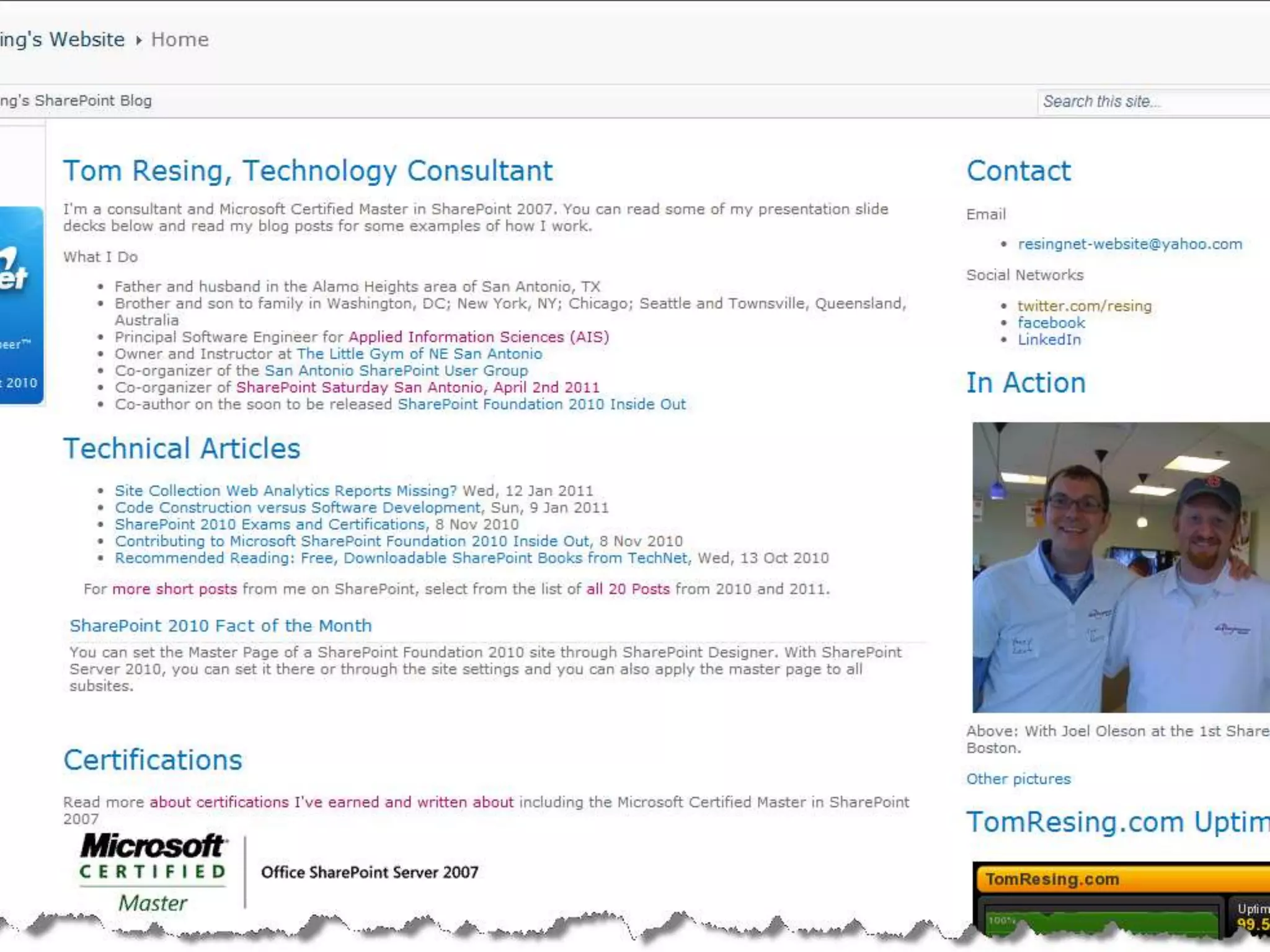Follow the Applied Information Sciences (AIS) link
Image resolution: width=1270 pixels, height=952 pixels.
point(479,337)
